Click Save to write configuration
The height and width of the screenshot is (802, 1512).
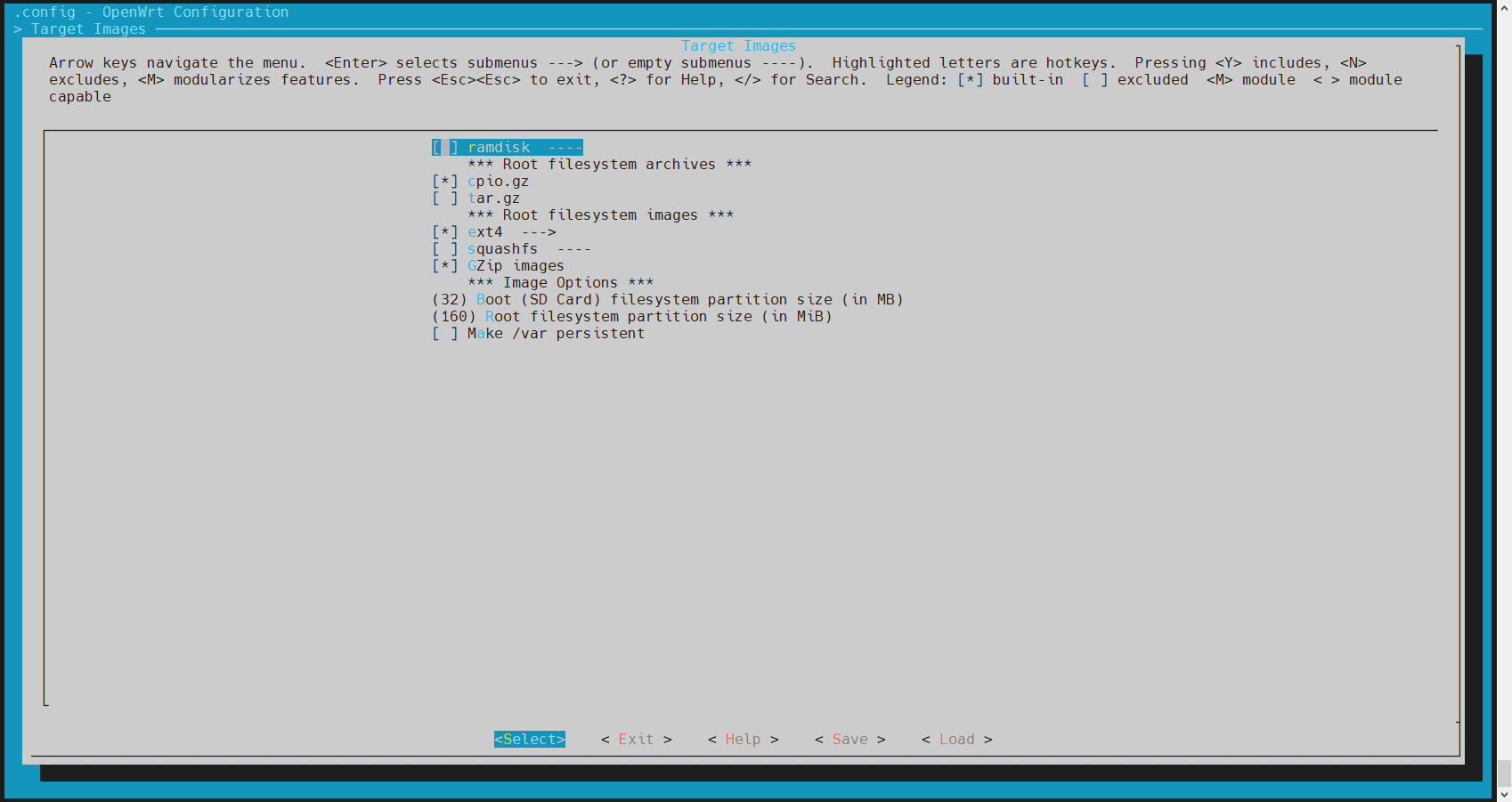click(x=849, y=740)
